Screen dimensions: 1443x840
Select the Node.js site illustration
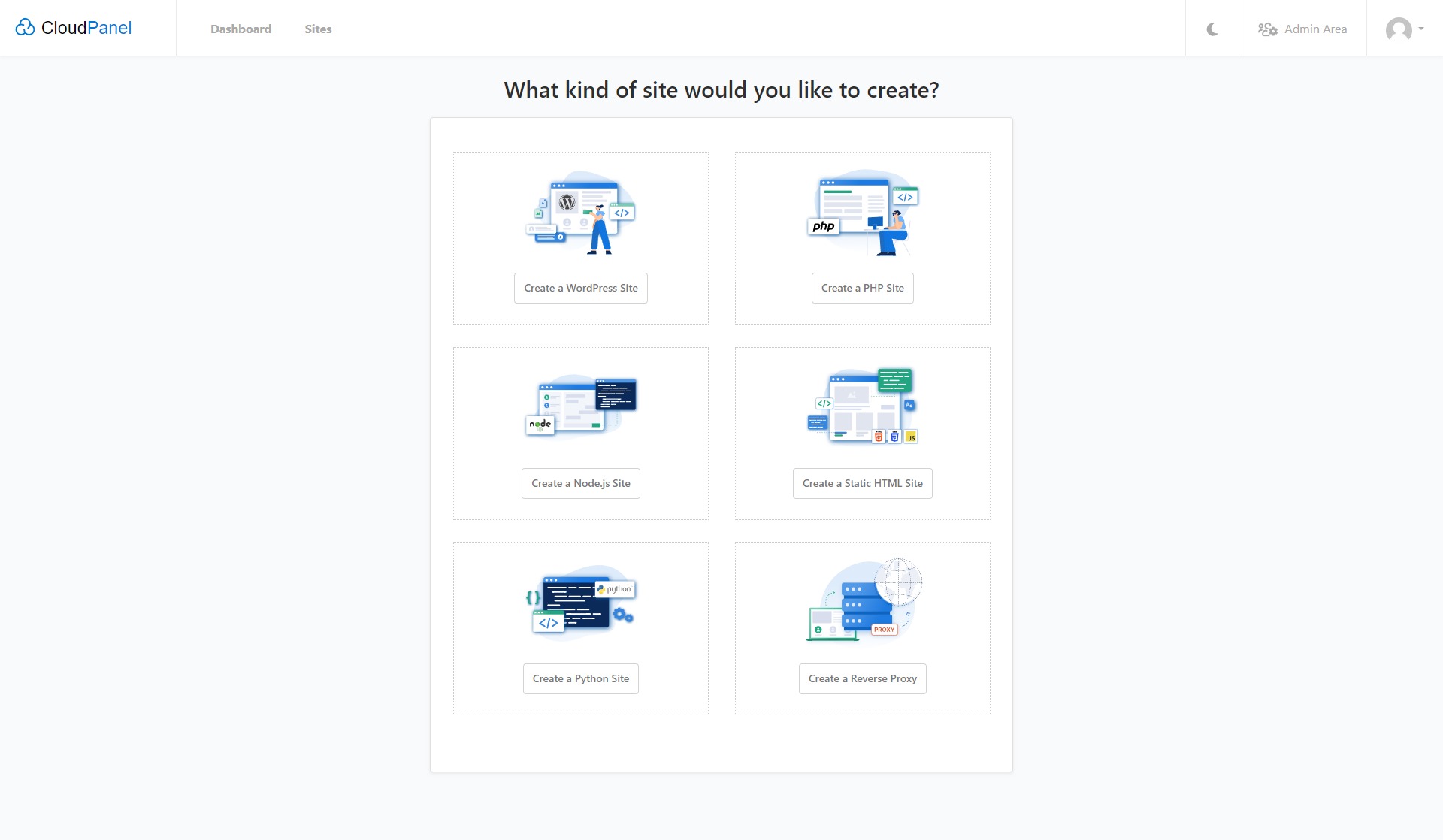pyautogui.click(x=581, y=406)
